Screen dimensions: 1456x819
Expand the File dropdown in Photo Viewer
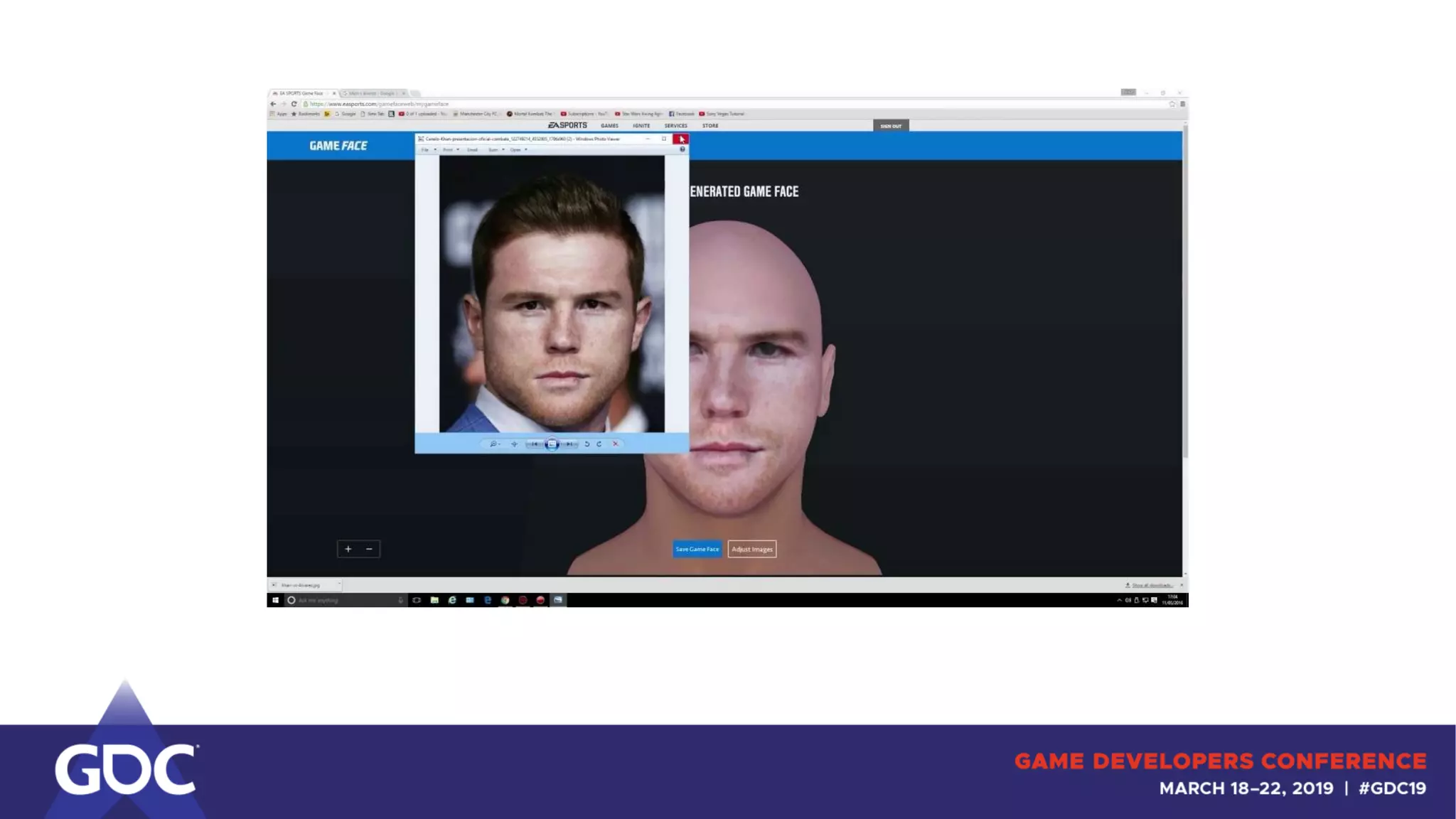[428, 150]
